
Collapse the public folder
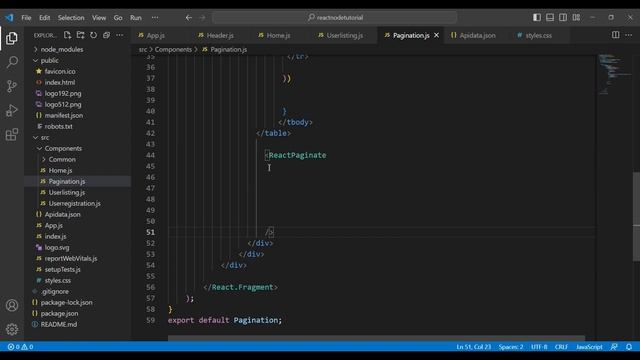(x=49, y=60)
